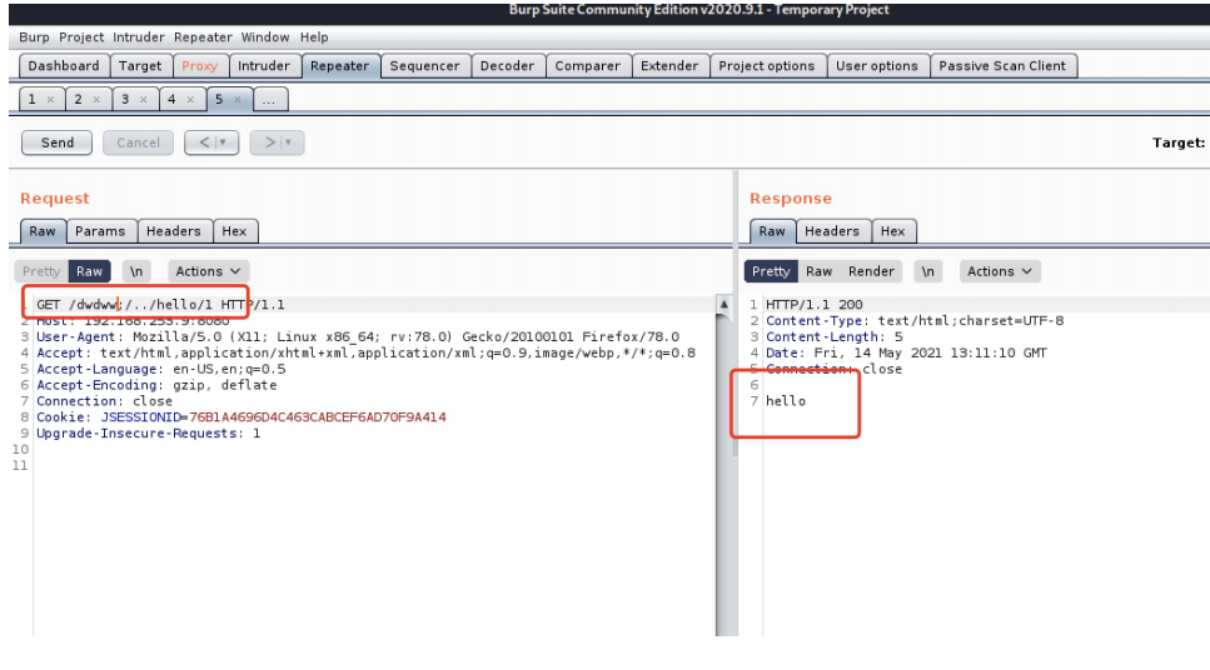Open the Request Hex tab
Viewport: 1210px width, 670px height.
(x=234, y=231)
